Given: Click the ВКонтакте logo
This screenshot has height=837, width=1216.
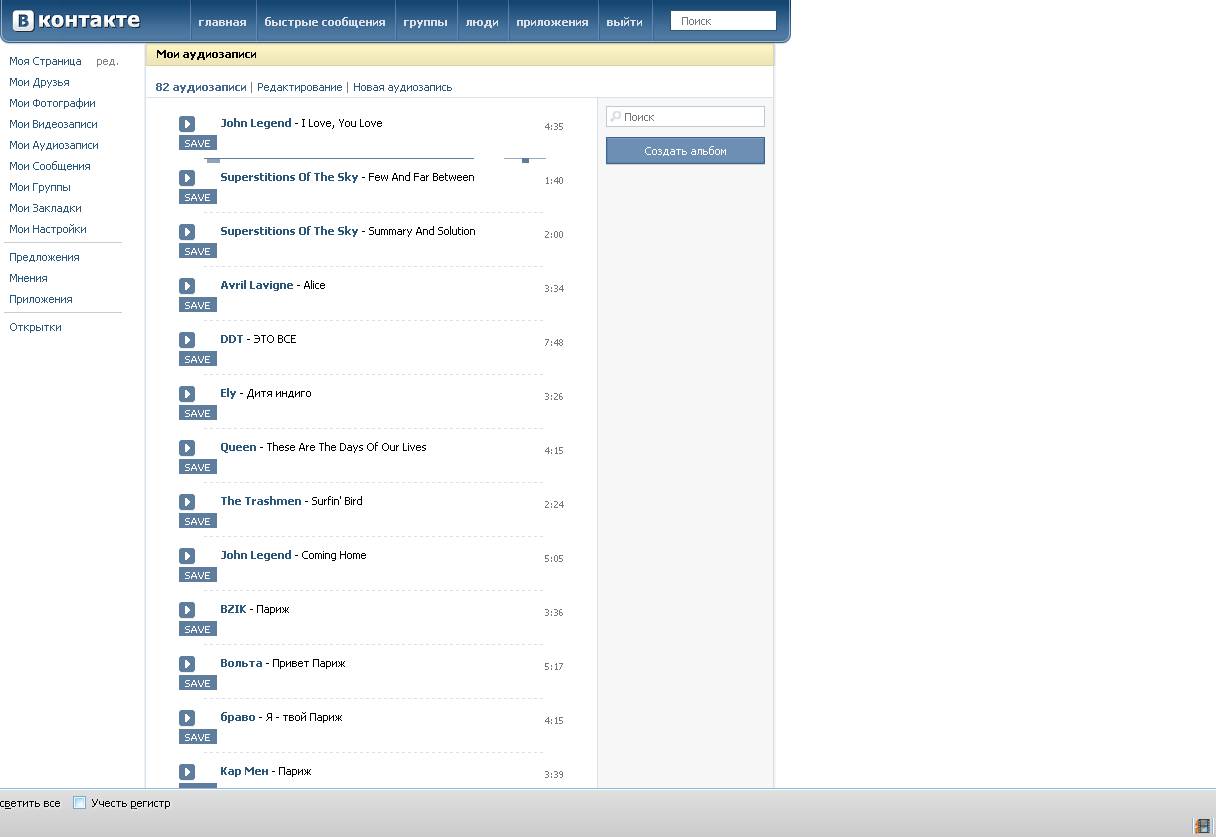Looking at the screenshot, I should coord(76,21).
